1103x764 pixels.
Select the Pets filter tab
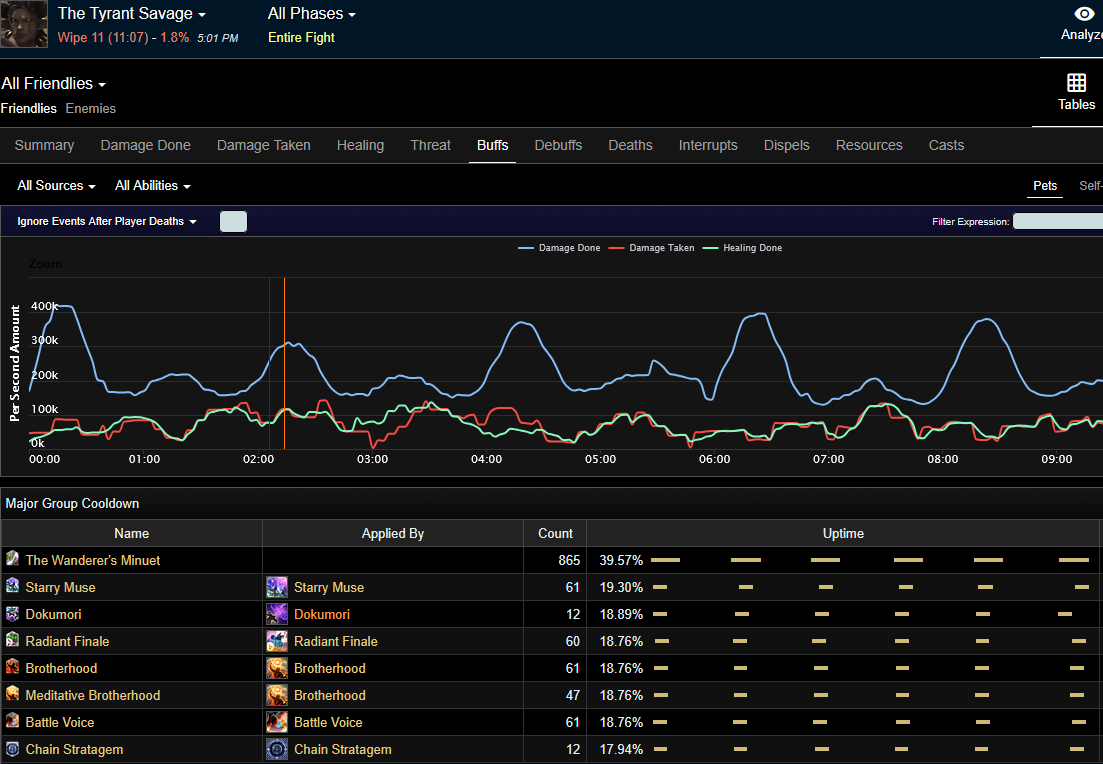pos(1045,186)
